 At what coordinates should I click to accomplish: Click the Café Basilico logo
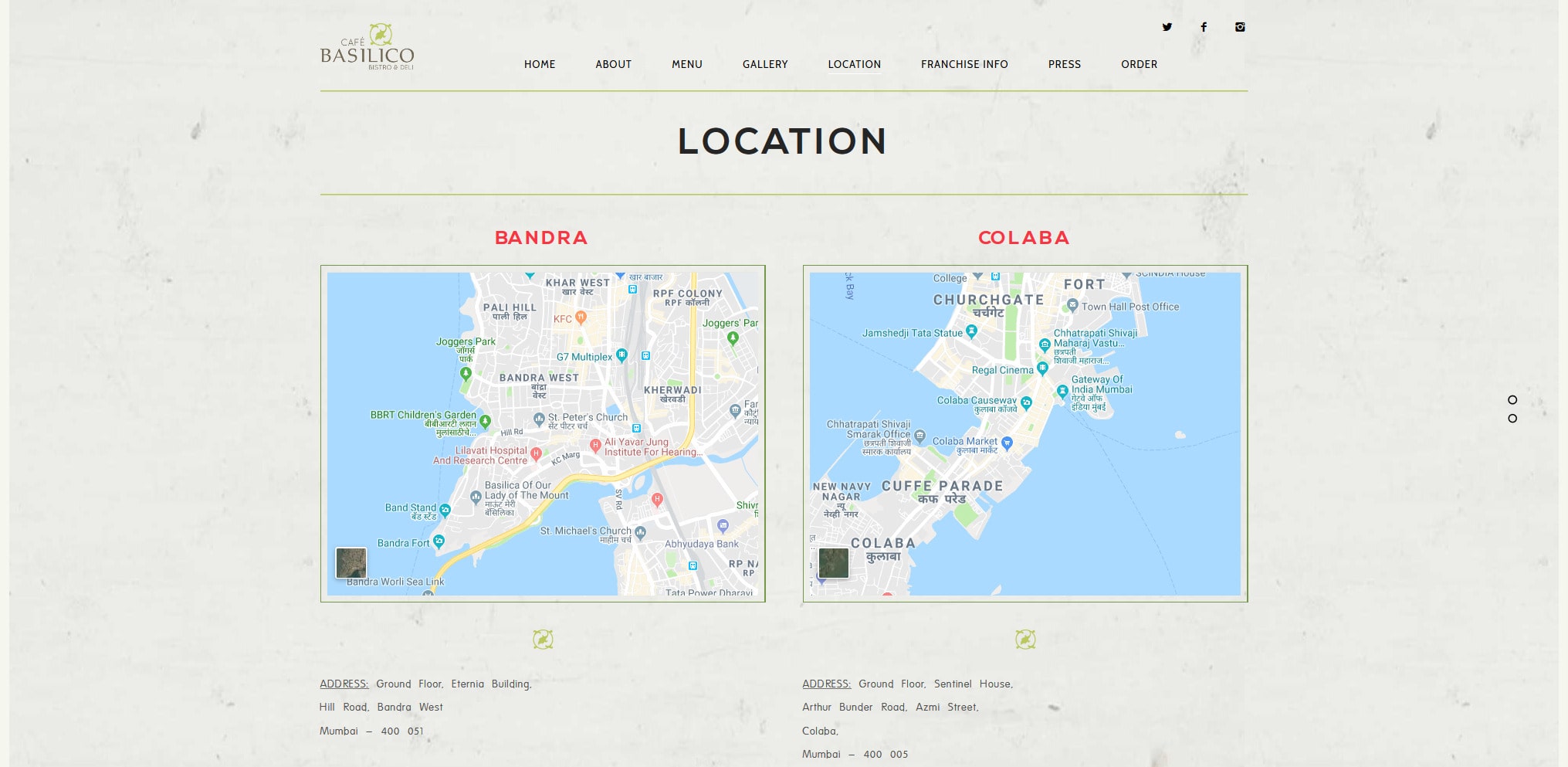(x=367, y=48)
